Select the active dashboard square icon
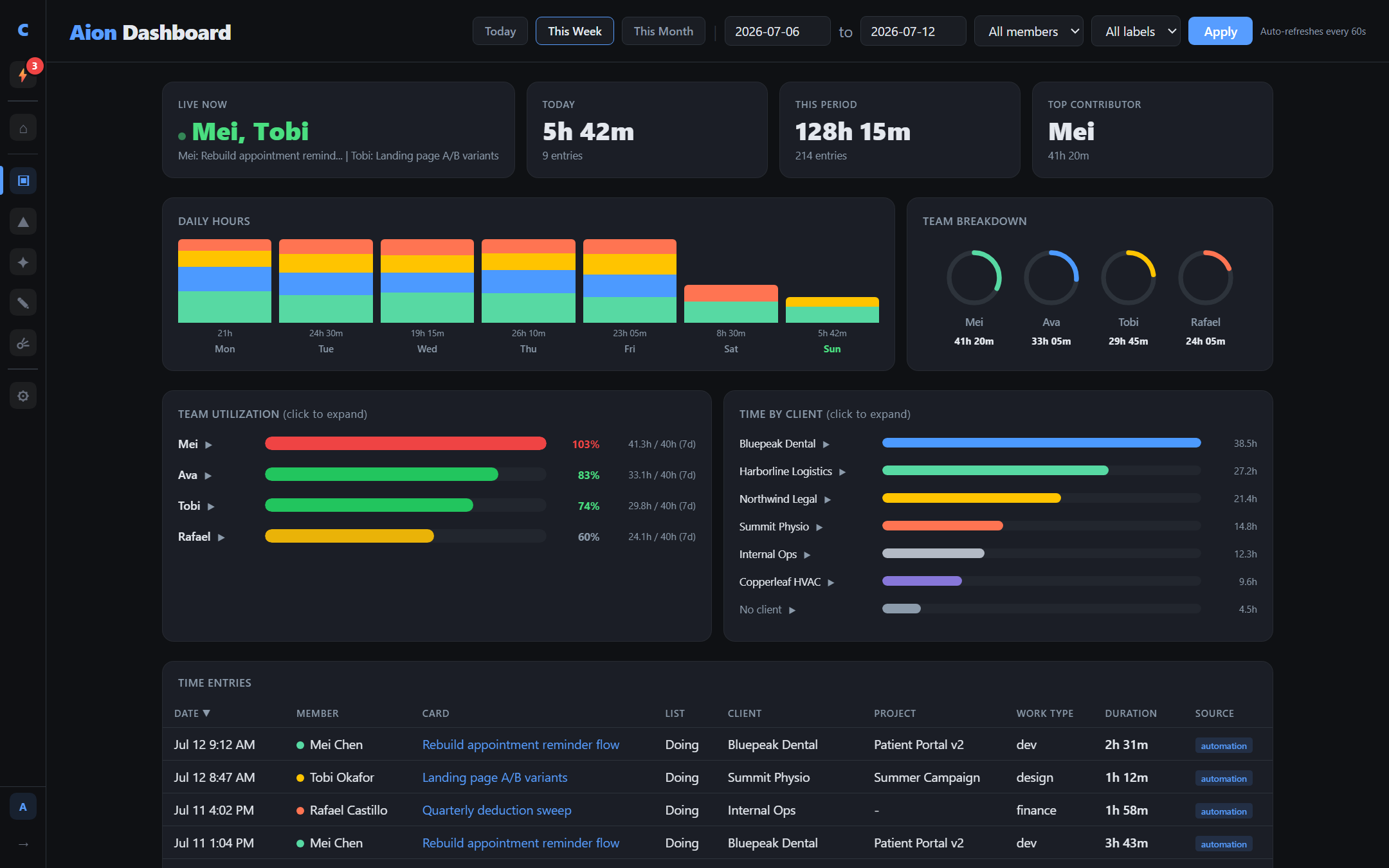Viewport: 1389px width, 868px height. (23, 181)
